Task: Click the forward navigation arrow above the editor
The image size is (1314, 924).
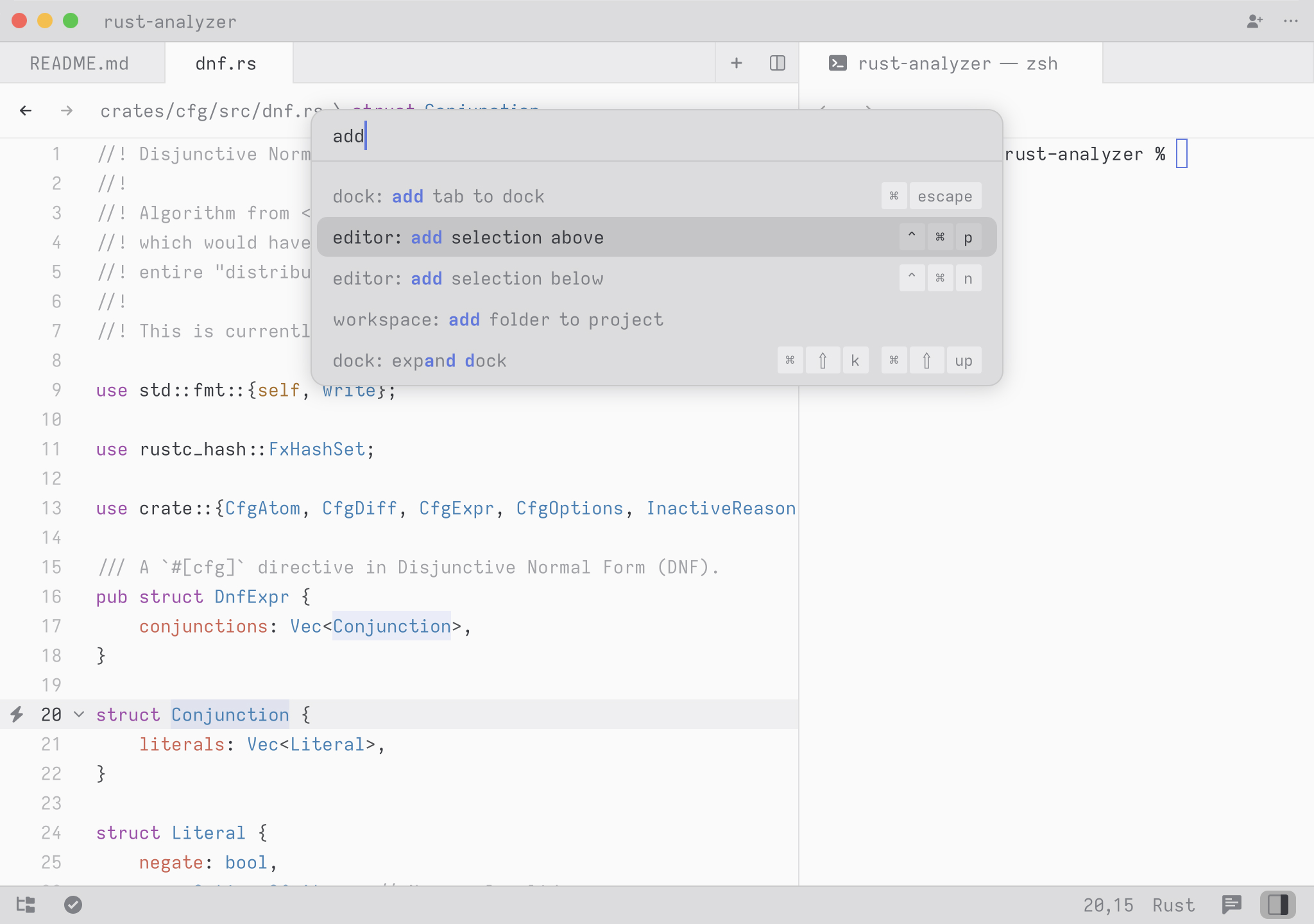Action: 66,110
